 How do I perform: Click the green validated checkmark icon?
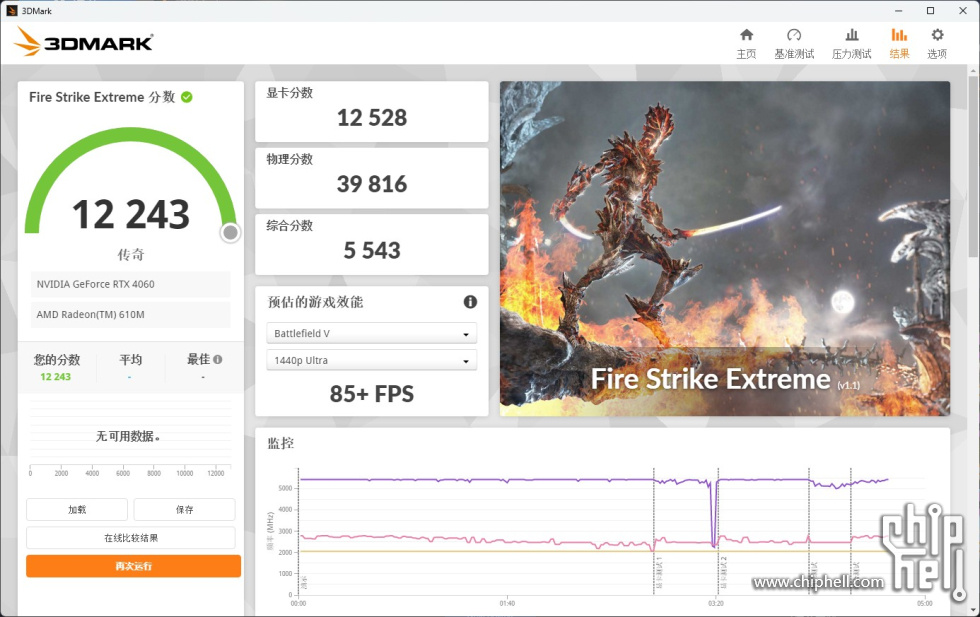pyautogui.click(x=186, y=97)
